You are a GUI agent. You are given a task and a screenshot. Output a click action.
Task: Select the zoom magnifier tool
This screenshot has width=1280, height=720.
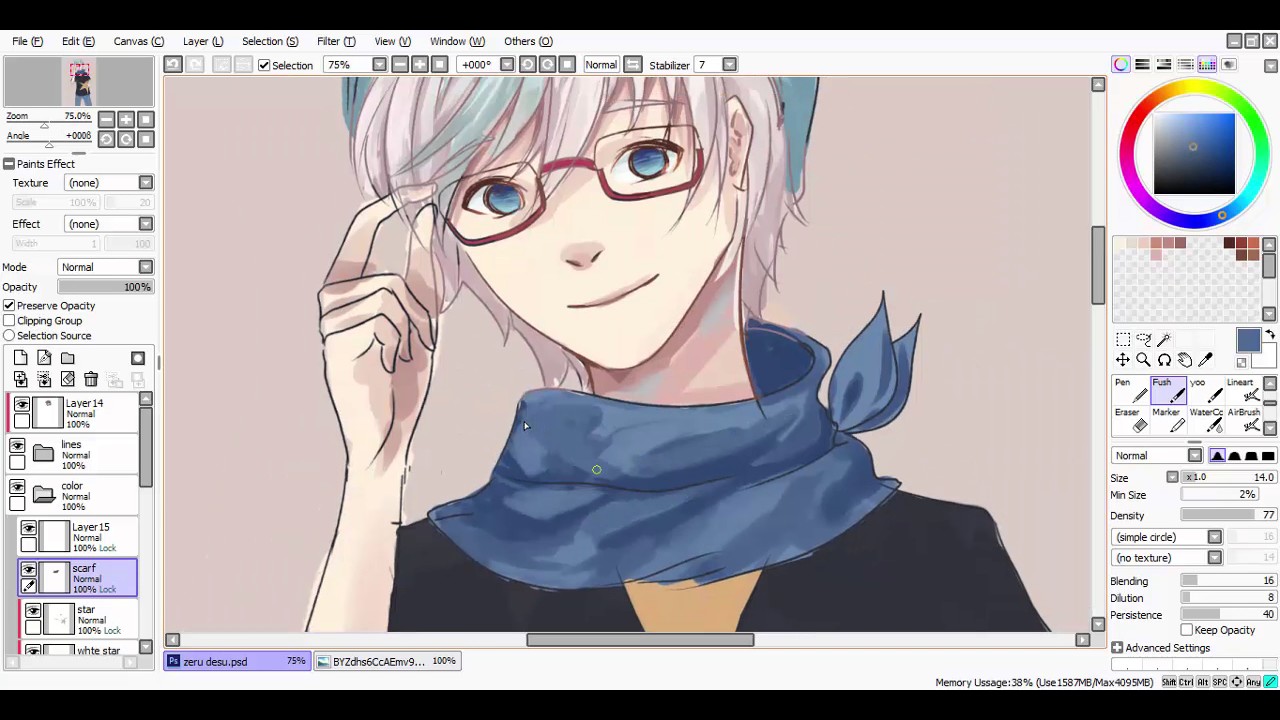[1144, 360]
